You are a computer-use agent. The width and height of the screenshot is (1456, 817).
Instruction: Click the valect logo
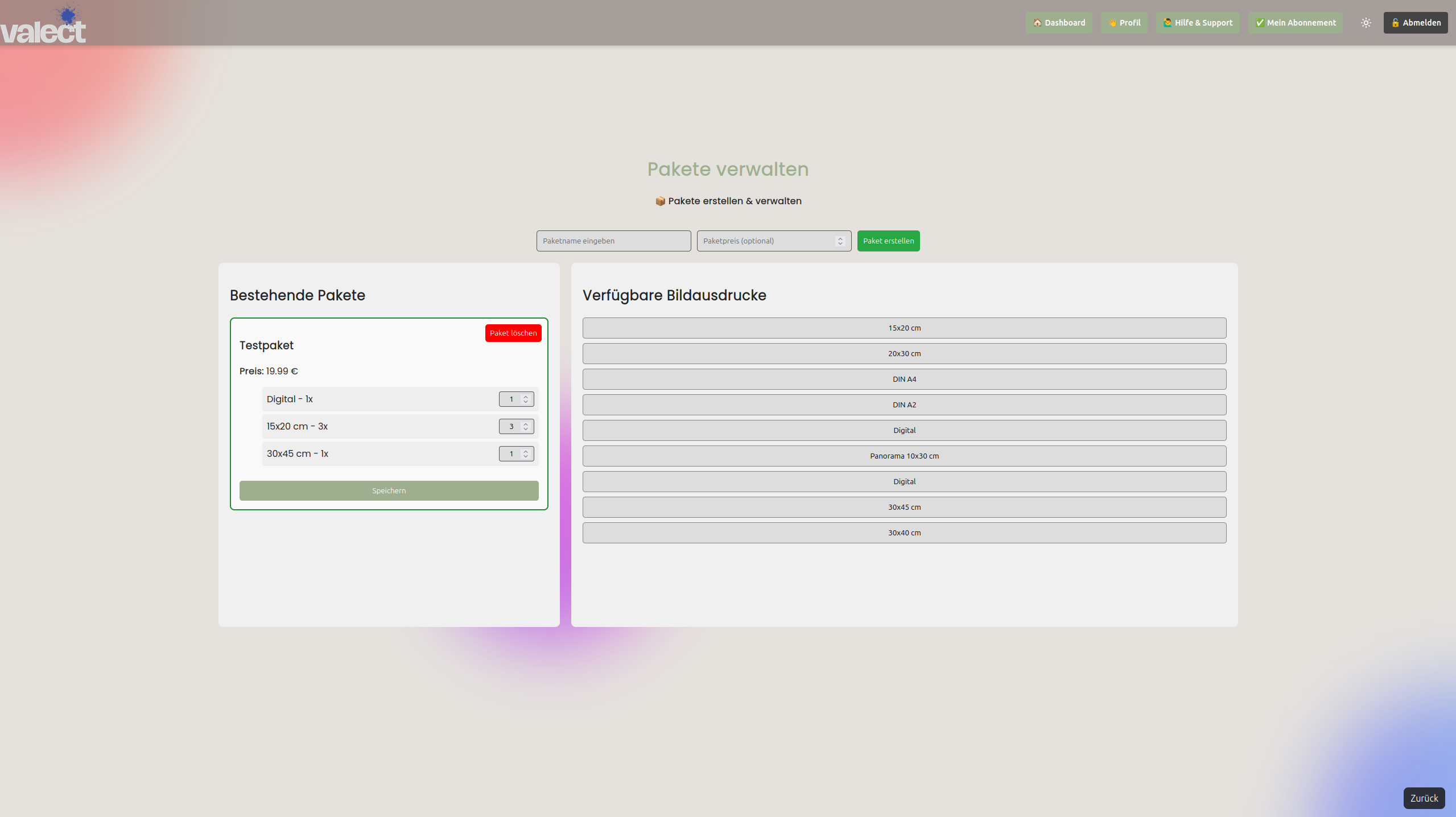[x=43, y=25]
